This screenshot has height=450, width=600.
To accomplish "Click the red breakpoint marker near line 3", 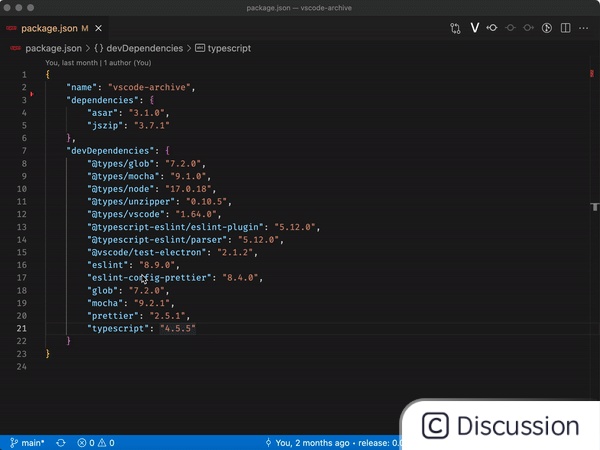I will 32,94.
